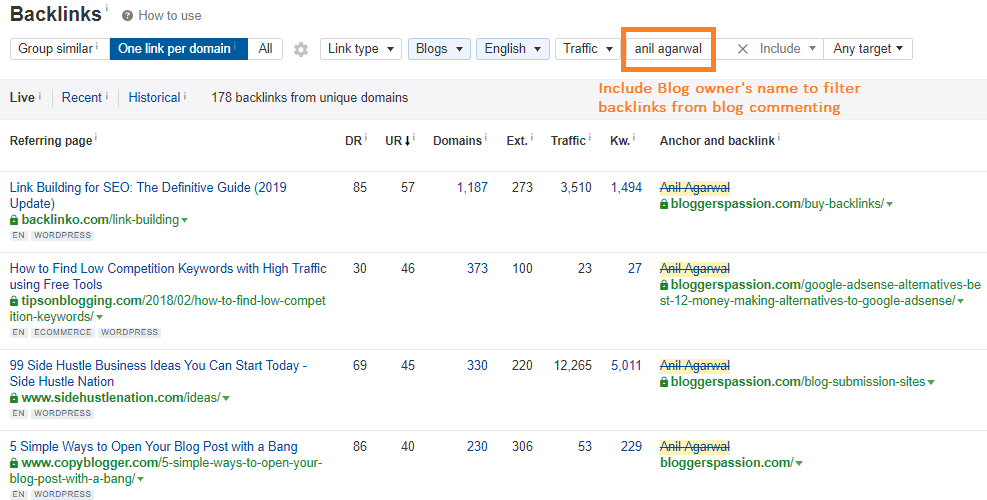Open bloggerspassion.com homepage target link
Image resolution: width=987 pixels, height=500 pixels.
tap(726, 463)
